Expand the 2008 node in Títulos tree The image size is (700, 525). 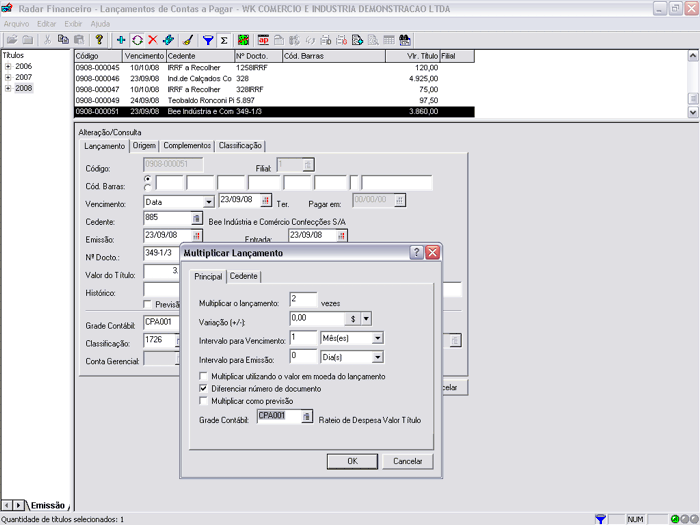pyautogui.click(x=8, y=89)
